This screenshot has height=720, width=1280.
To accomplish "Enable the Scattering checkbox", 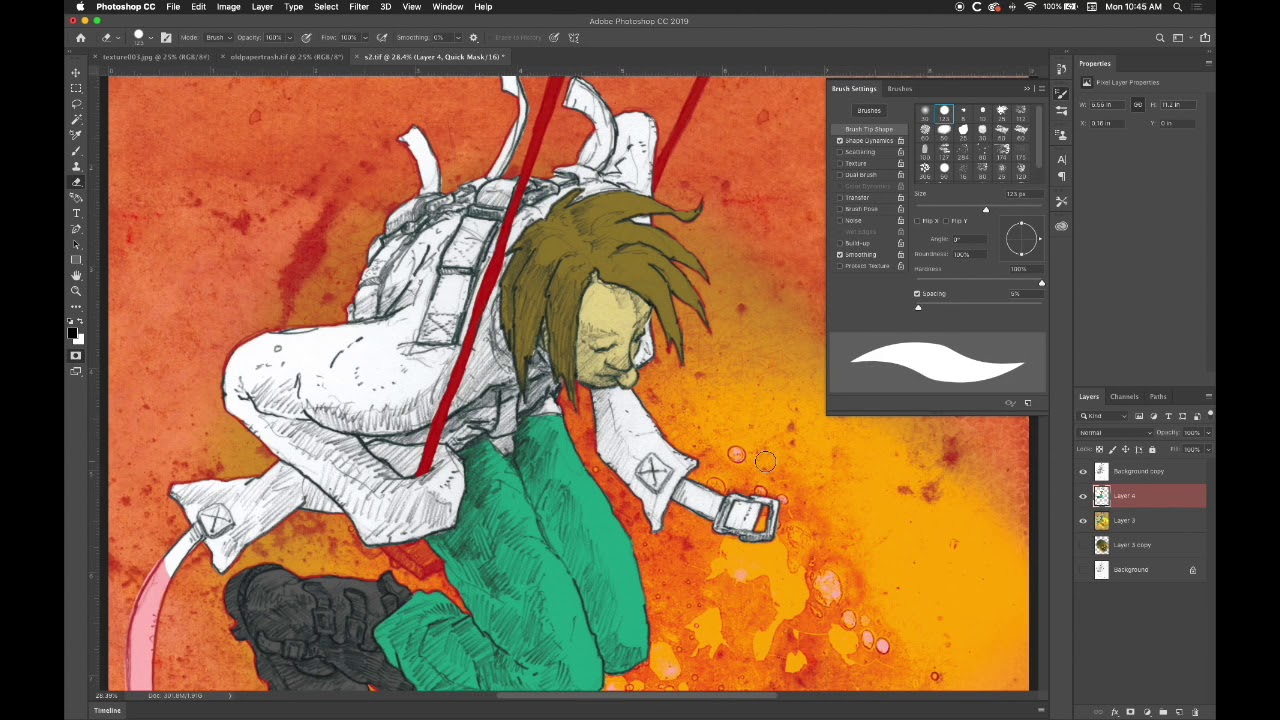I will [840, 152].
